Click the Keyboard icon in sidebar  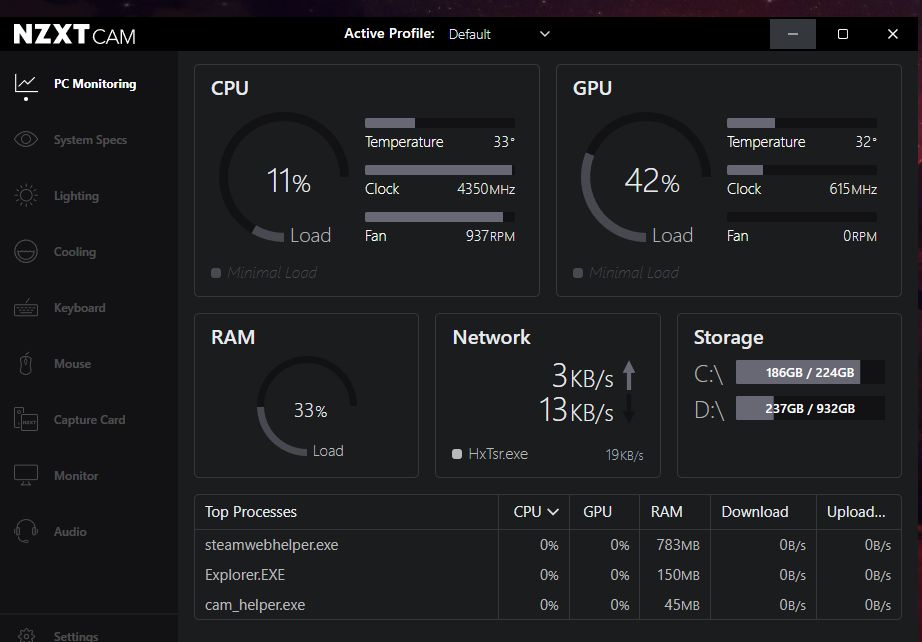pyautogui.click(x=26, y=308)
